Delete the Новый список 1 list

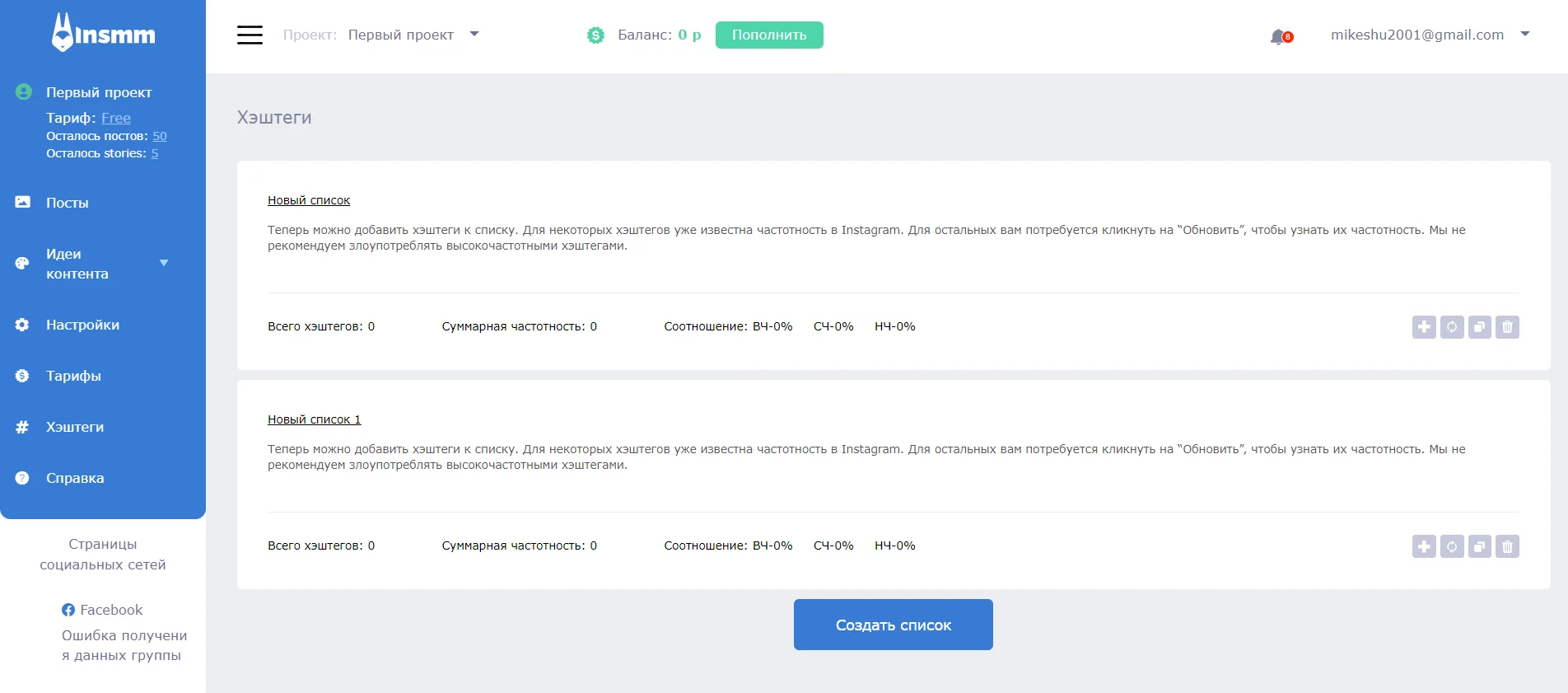tap(1507, 546)
